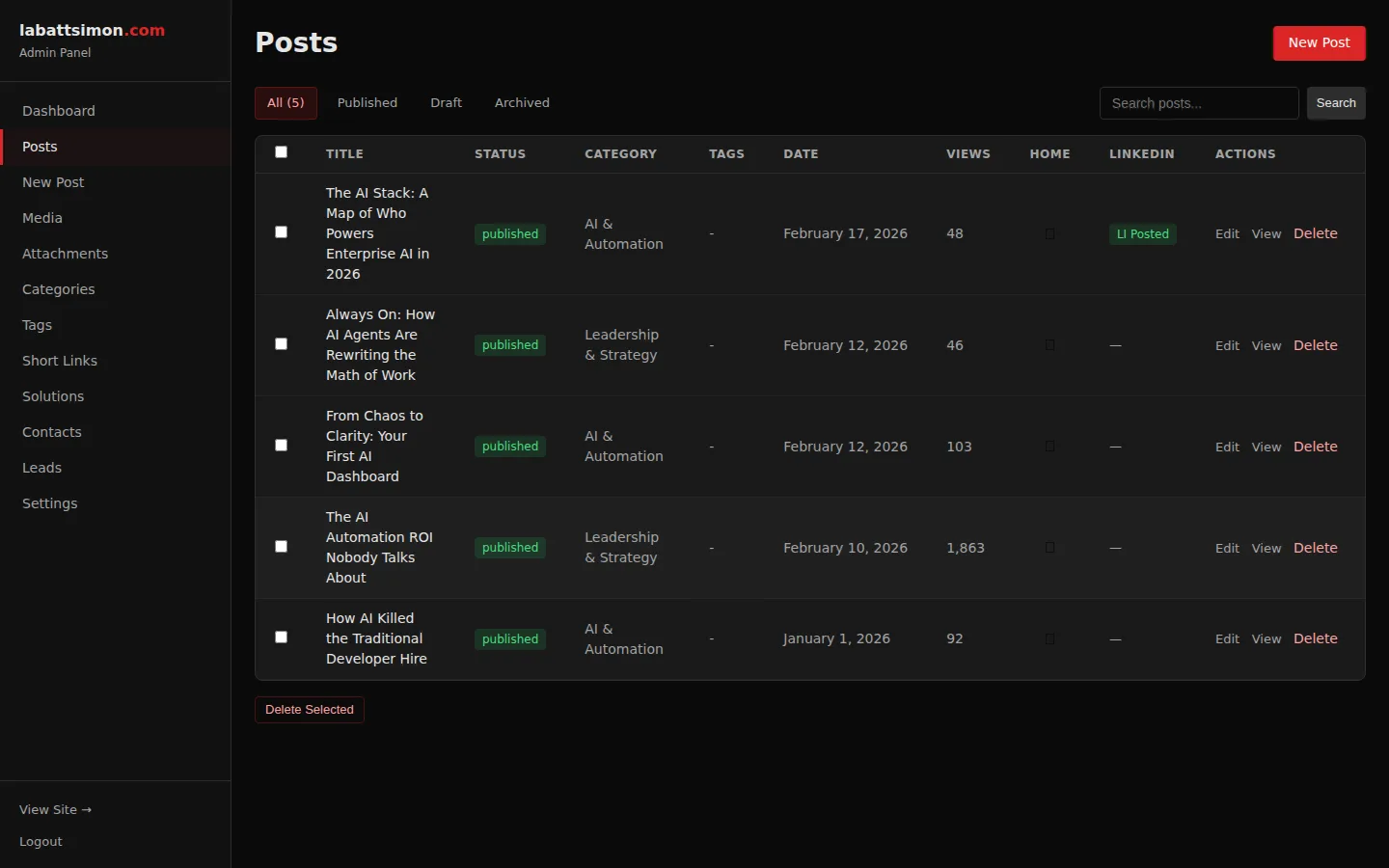Toggle the Home icon for "Always On" post

[1050, 345]
